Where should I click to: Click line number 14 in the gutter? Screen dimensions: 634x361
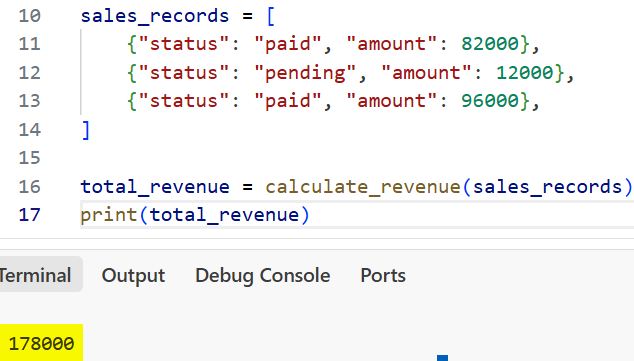[x=30, y=130]
